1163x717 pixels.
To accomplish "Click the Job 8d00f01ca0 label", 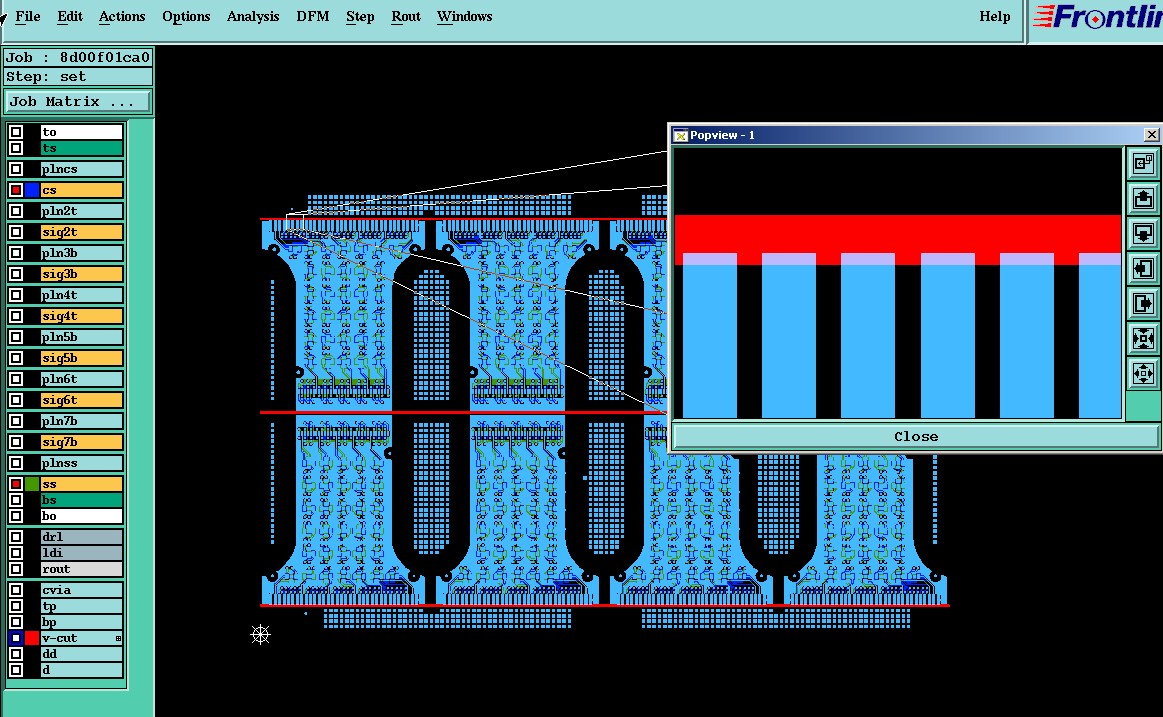I will [x=78, y=58].
